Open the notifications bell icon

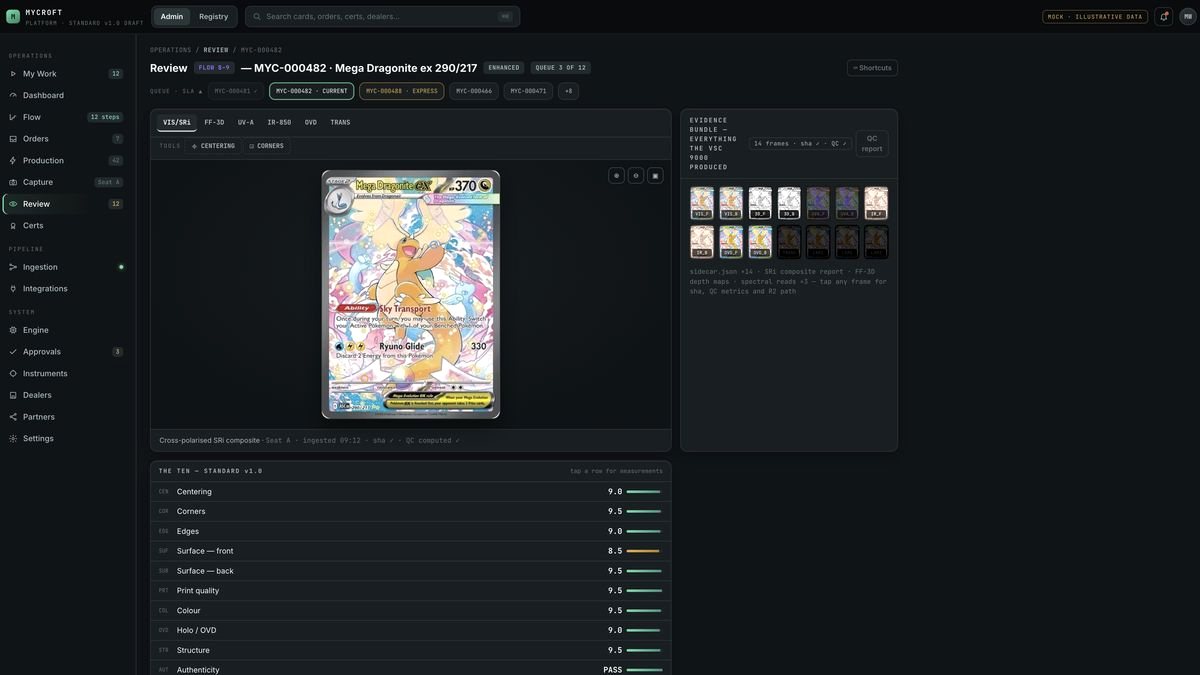point(1163,16)
